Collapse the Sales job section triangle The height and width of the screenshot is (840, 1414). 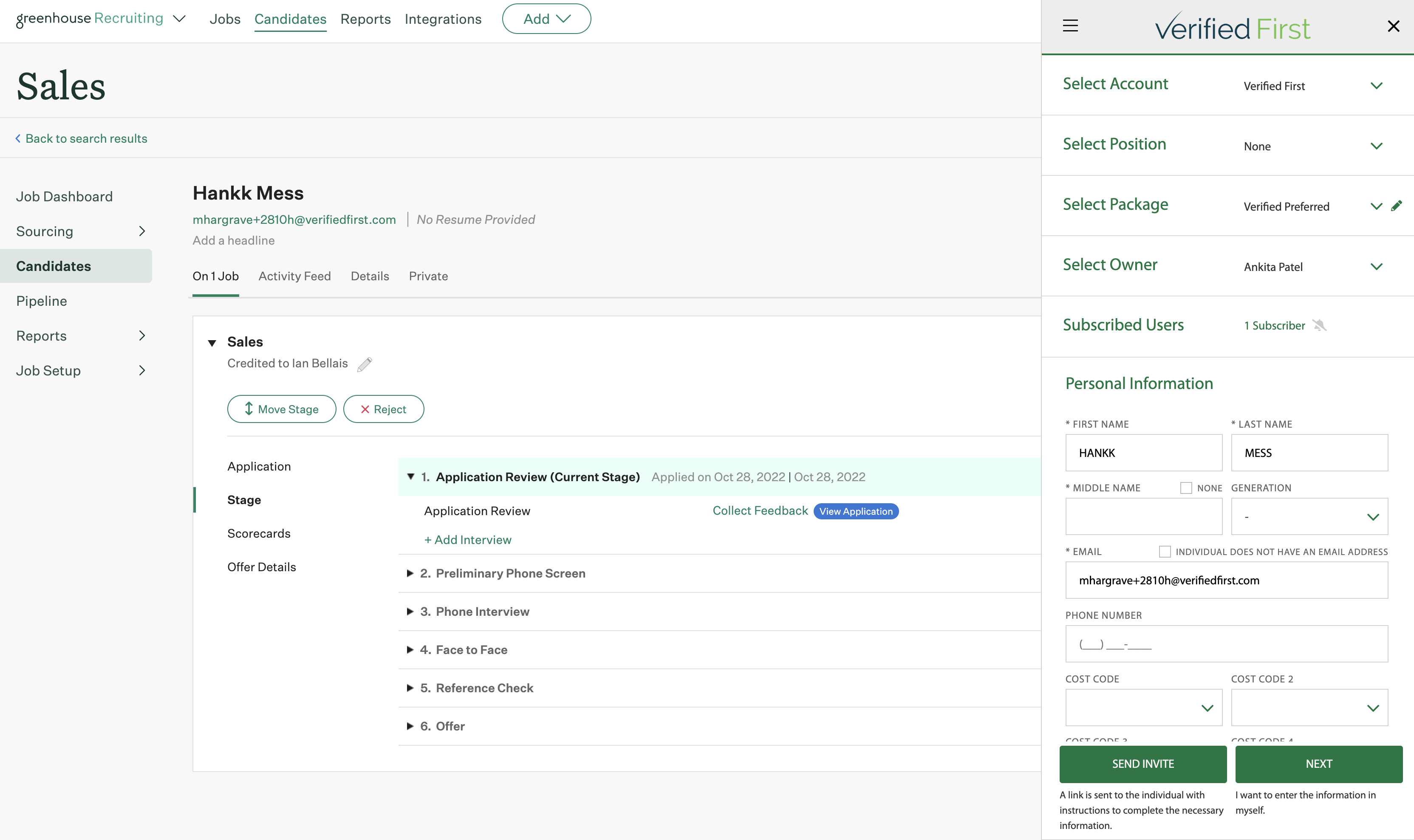(212, 342)
